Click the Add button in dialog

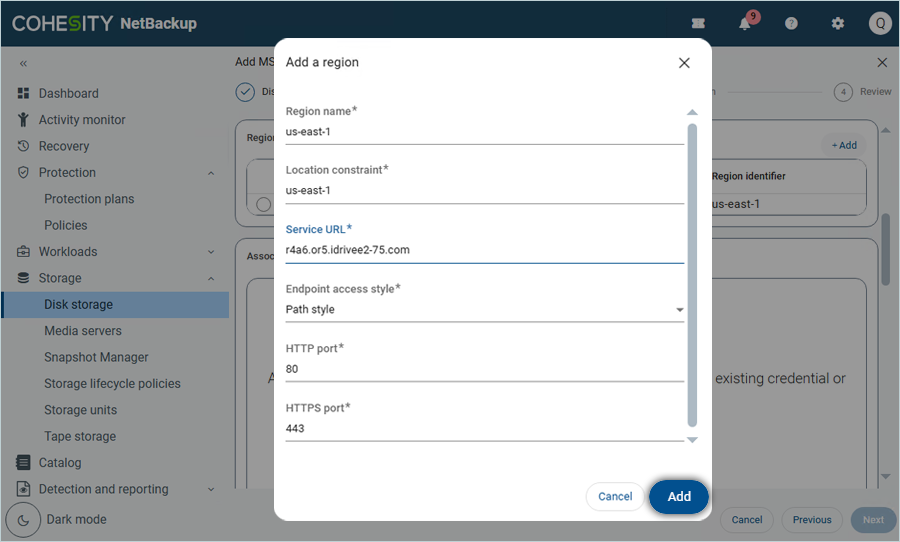tap(679, 497)
